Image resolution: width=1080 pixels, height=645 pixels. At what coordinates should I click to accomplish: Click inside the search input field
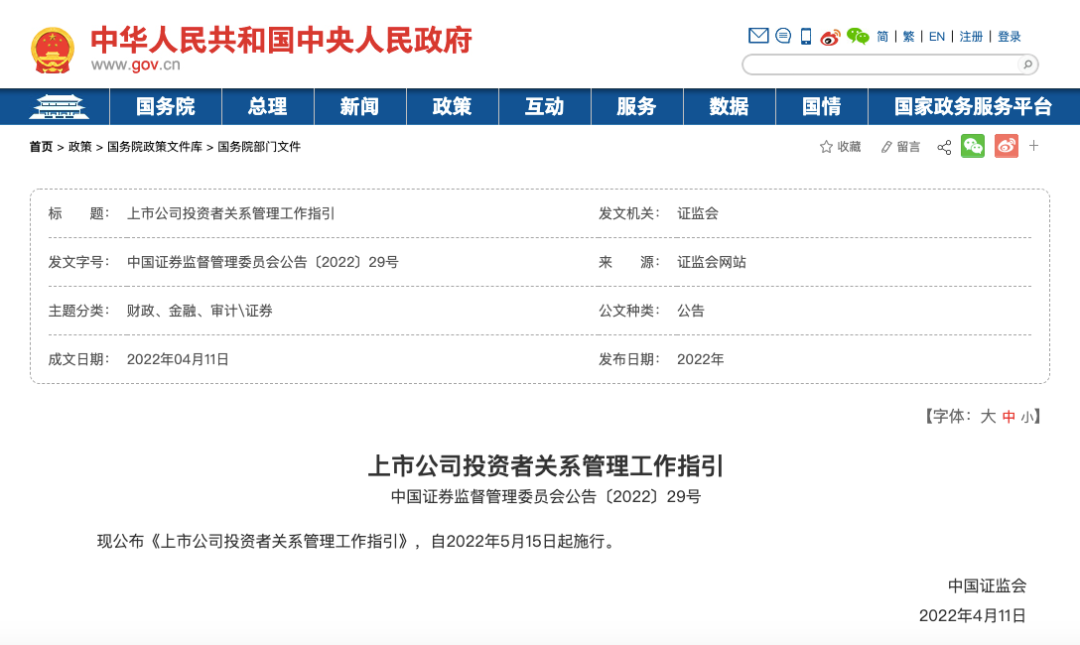click(x=880, y=64)
